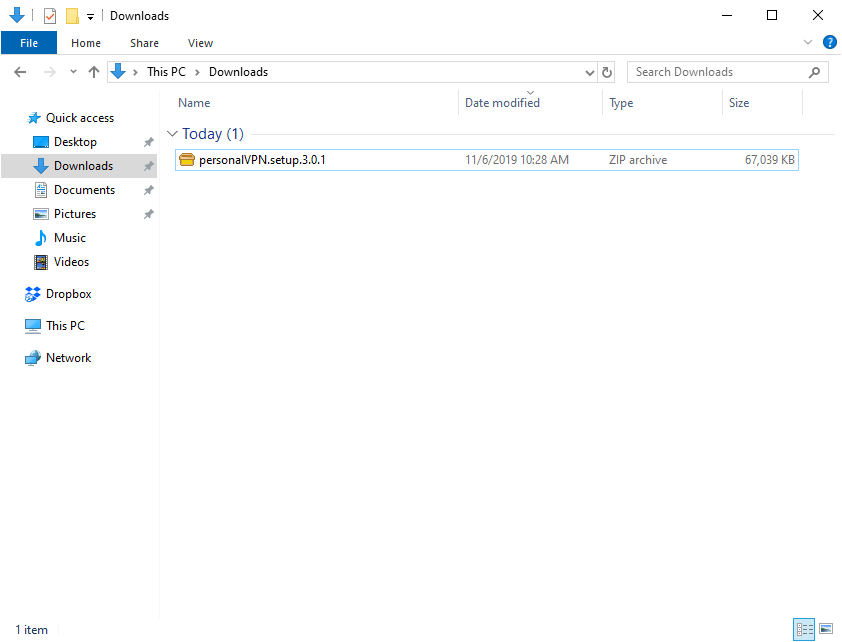Viewport: 842px width, 642px height.
Task: Switch to the View ribbon tab
Action: [200, 43]
